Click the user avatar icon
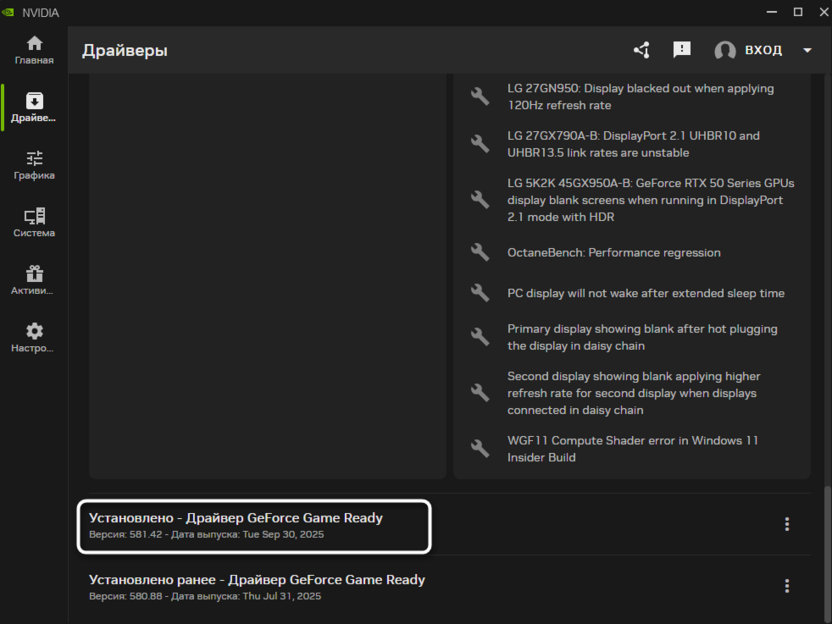This screenshot has height=624, width=832. (725, 50)
